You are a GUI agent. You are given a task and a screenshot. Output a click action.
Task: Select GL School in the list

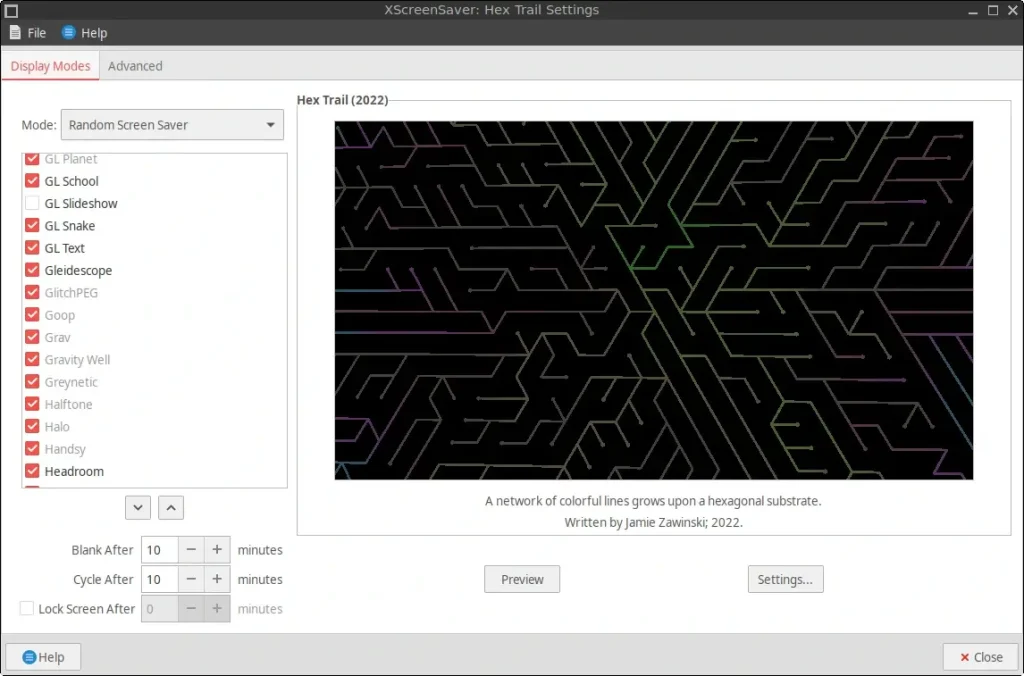point(71,181)
